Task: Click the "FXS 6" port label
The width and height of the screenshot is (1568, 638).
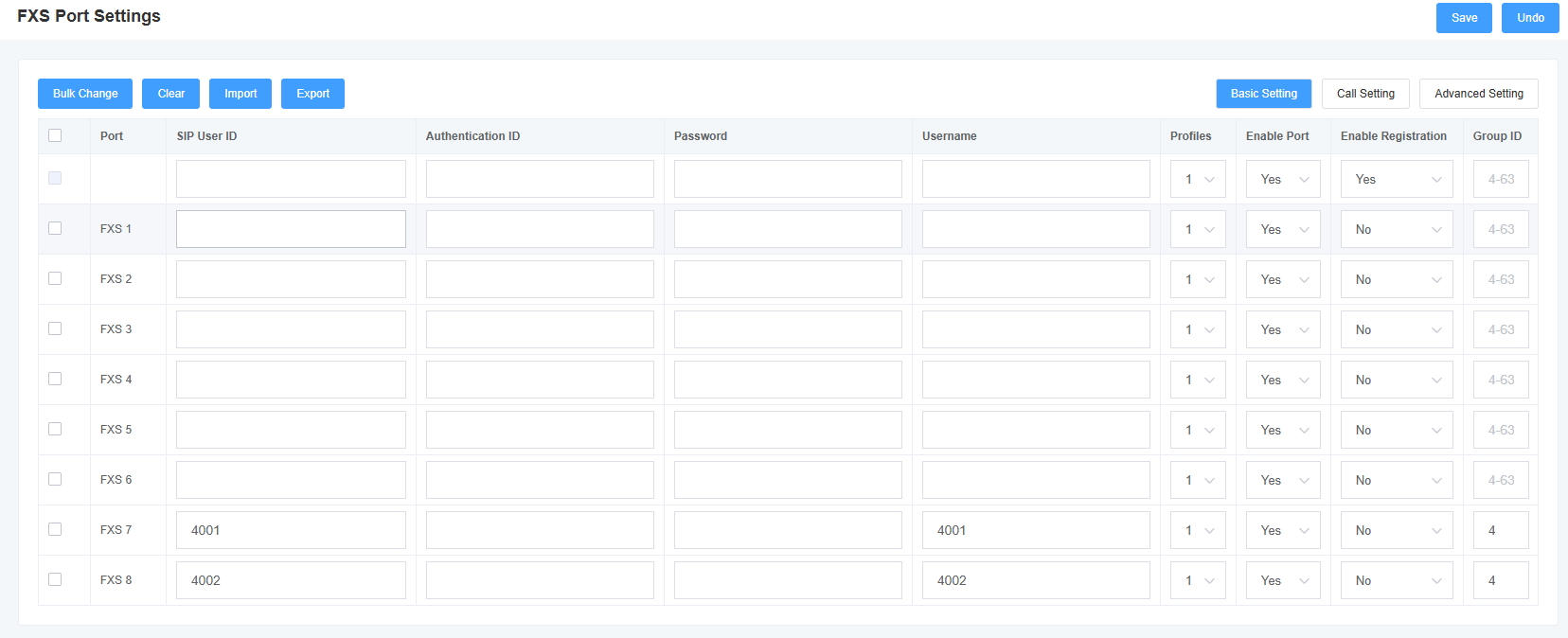Action: pyautogui.click(x=116, y=480)
